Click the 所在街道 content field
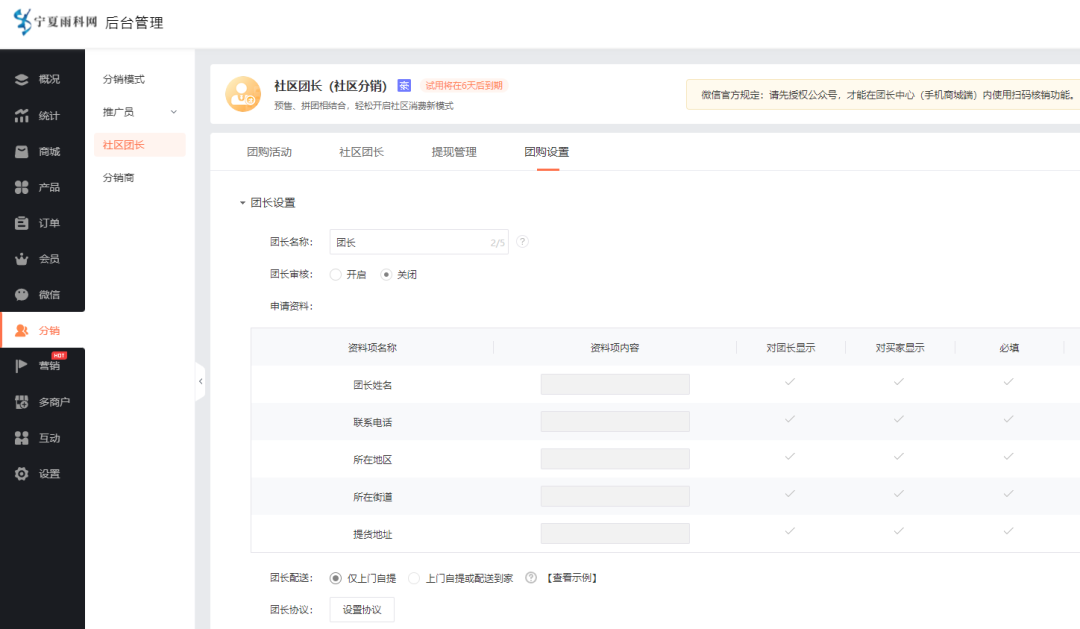Screen dimensions: 1080x629 [x=615, y=496]
